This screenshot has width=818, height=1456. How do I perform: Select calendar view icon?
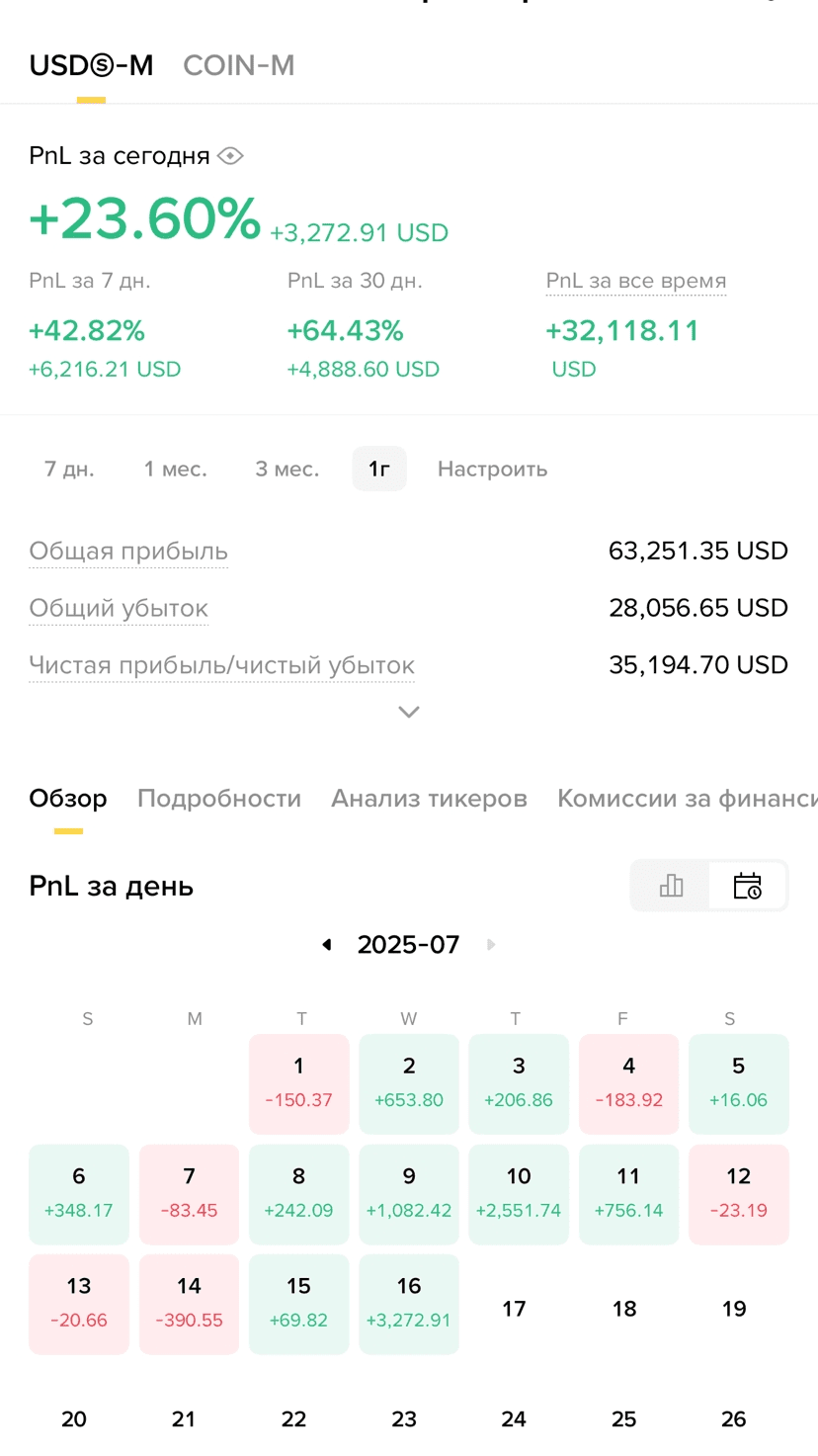748,885
